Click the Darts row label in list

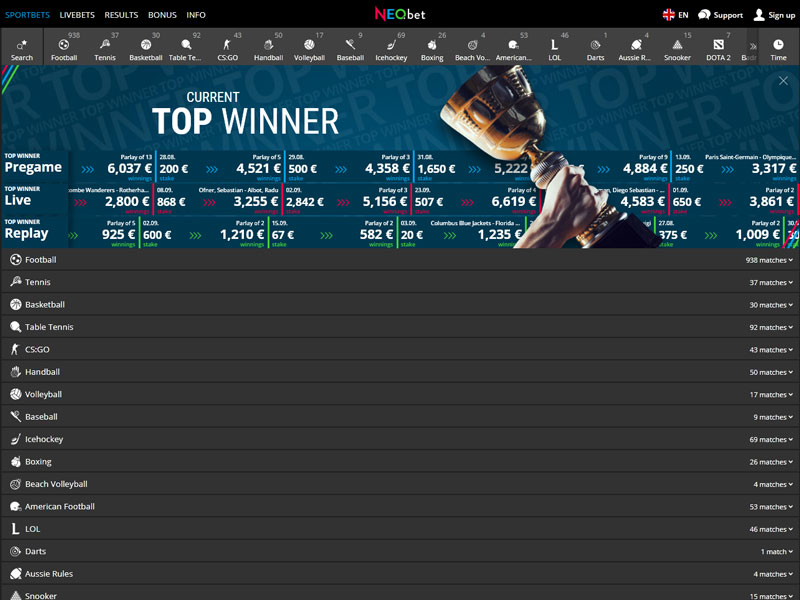pyautogui.click(x=35, y=552)
